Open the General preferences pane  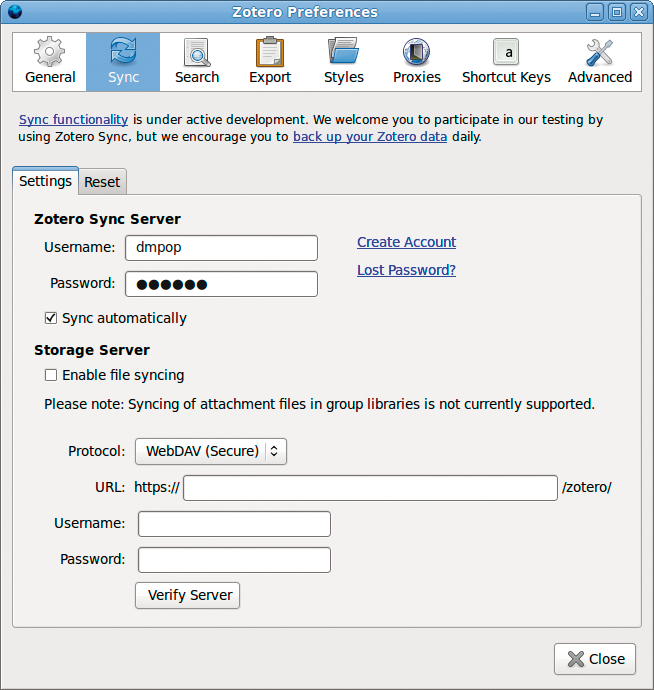[x=50, y=62]
